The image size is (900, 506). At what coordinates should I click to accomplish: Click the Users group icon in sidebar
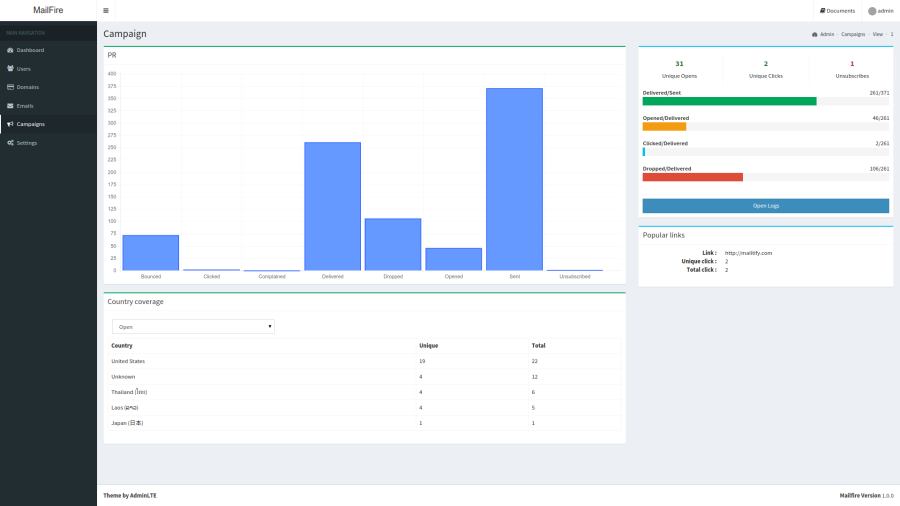[x=10, y=68]
